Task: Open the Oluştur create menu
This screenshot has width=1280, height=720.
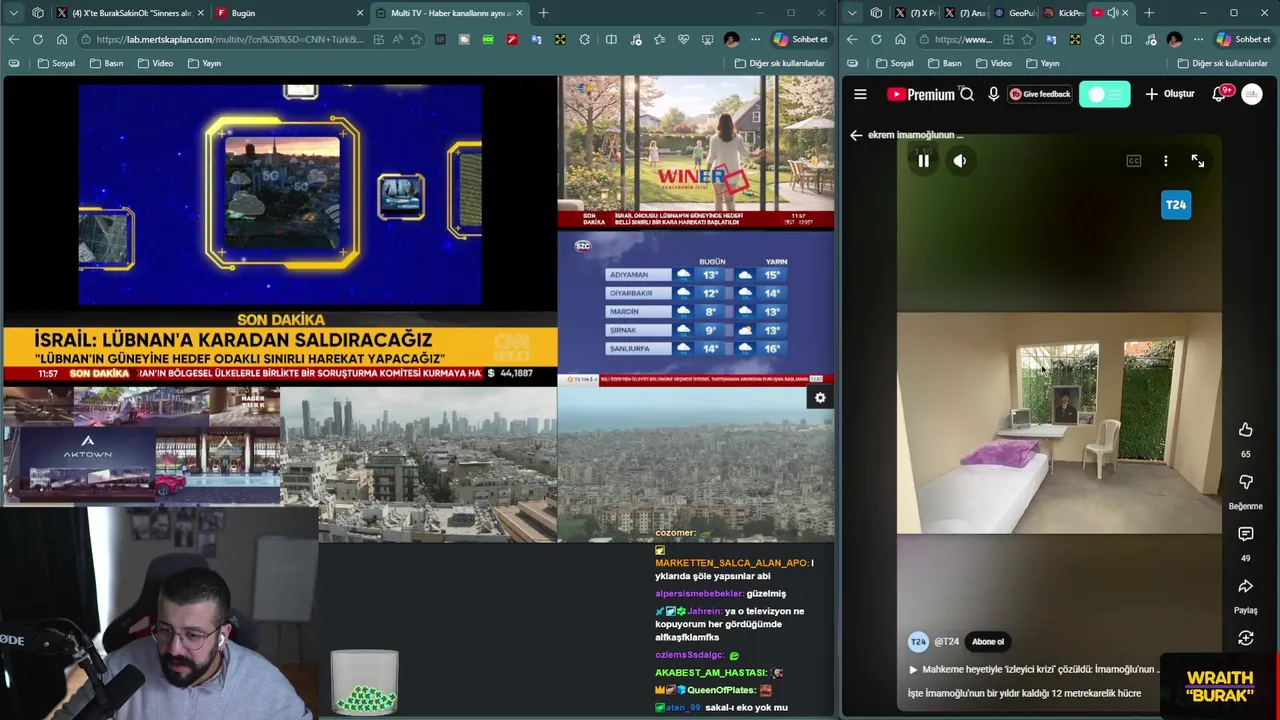Action: point(1170,94)
